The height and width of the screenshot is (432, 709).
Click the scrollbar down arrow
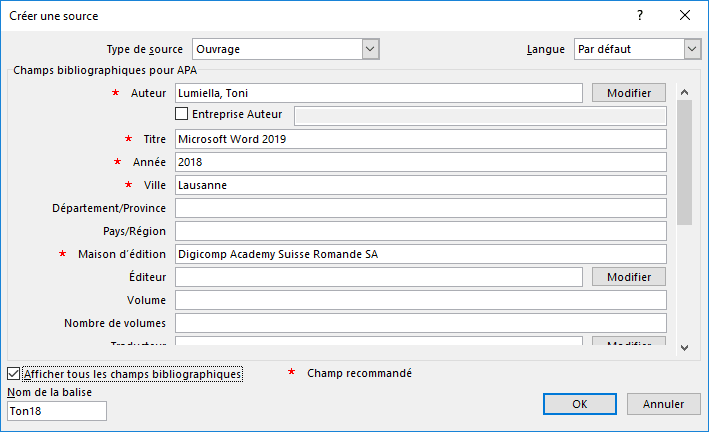[x=685, y=347]
